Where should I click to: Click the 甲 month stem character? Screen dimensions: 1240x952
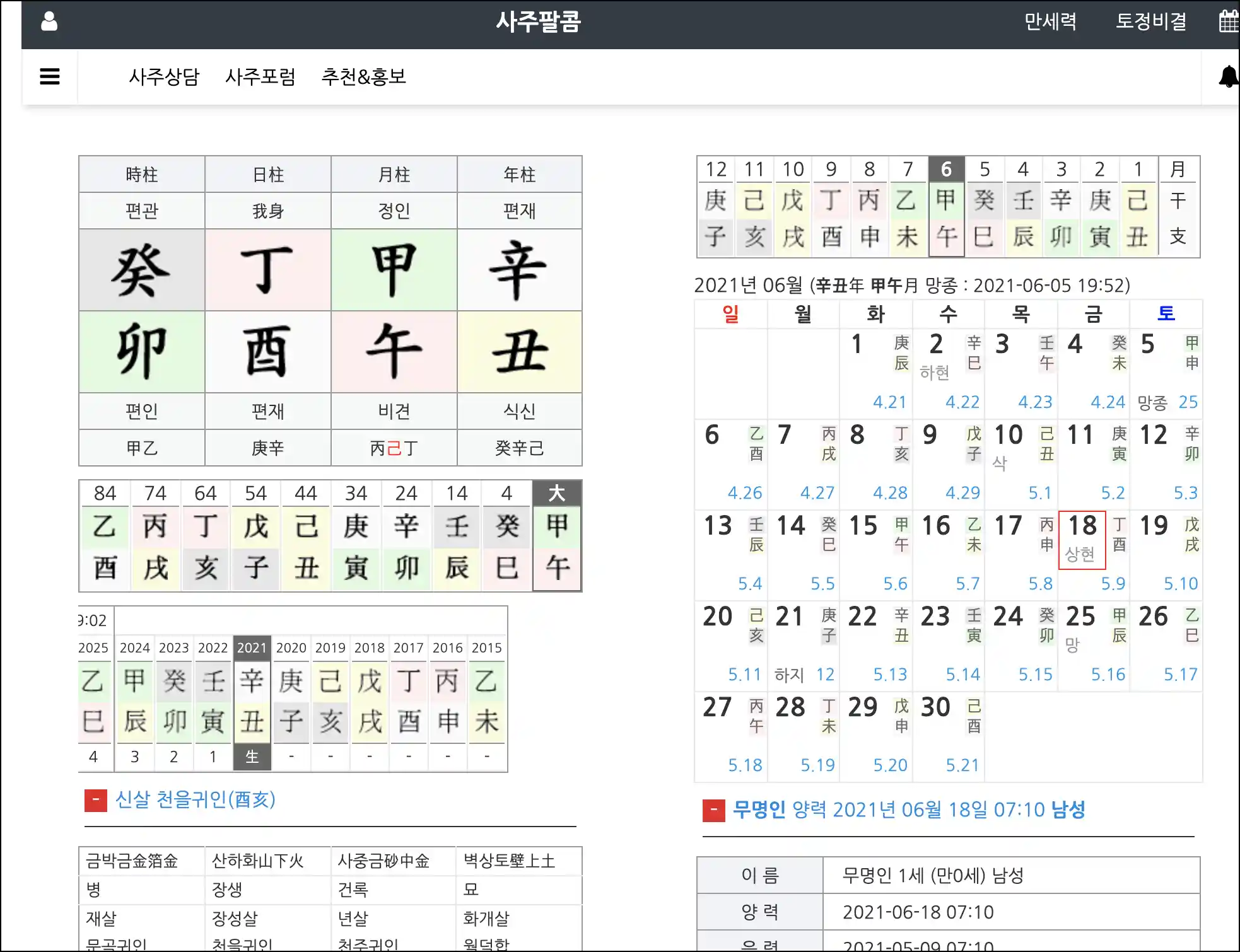point(394,270)
